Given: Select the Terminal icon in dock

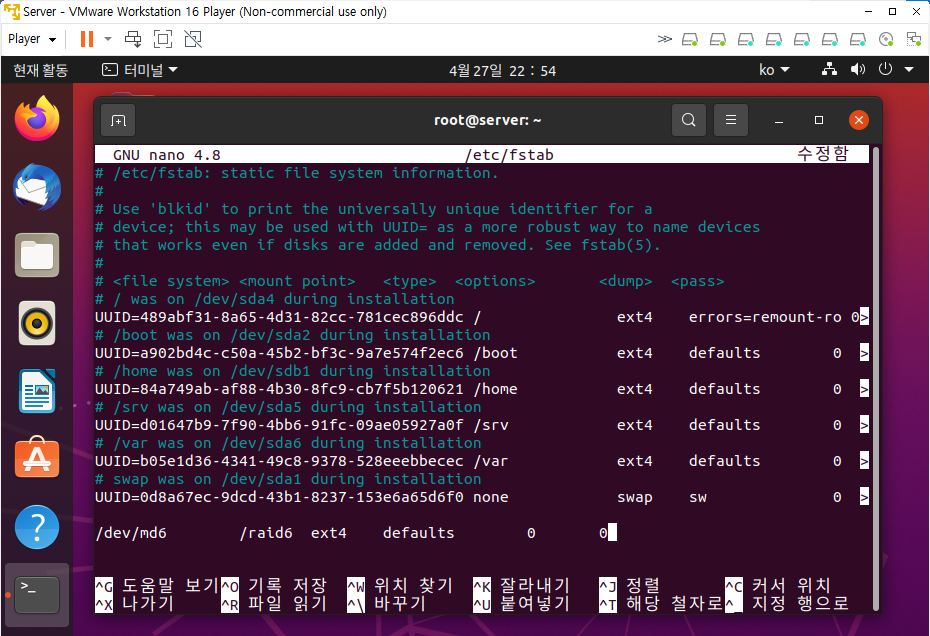Looking at the screenshot, I should (x=37, y=594).
